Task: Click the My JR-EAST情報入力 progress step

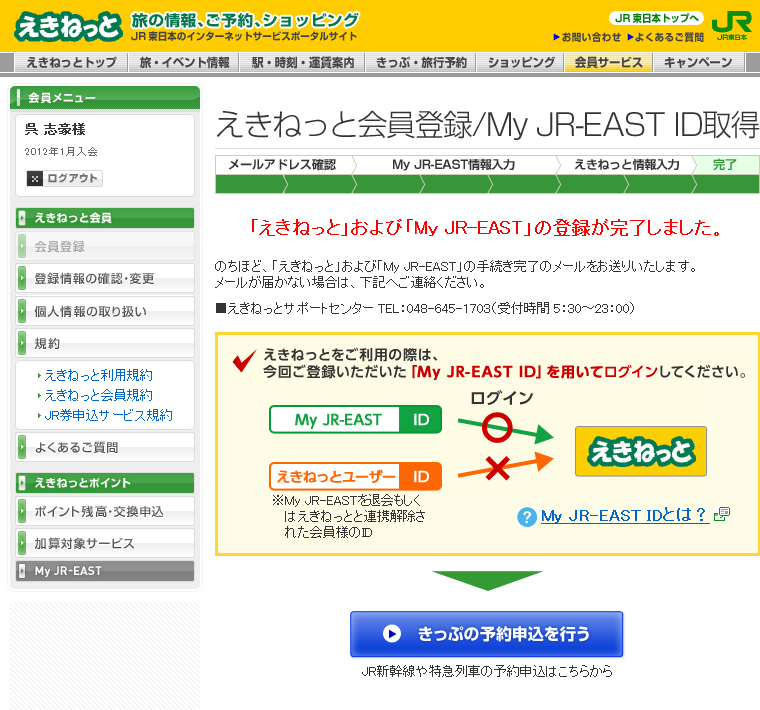Action: point(454,165)
